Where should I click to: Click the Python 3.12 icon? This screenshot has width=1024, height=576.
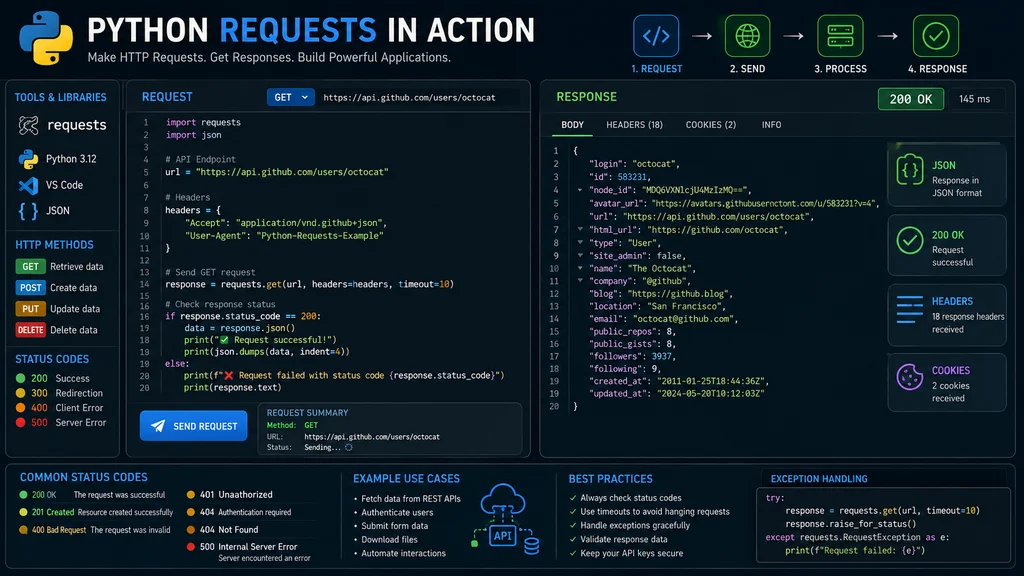28,159
